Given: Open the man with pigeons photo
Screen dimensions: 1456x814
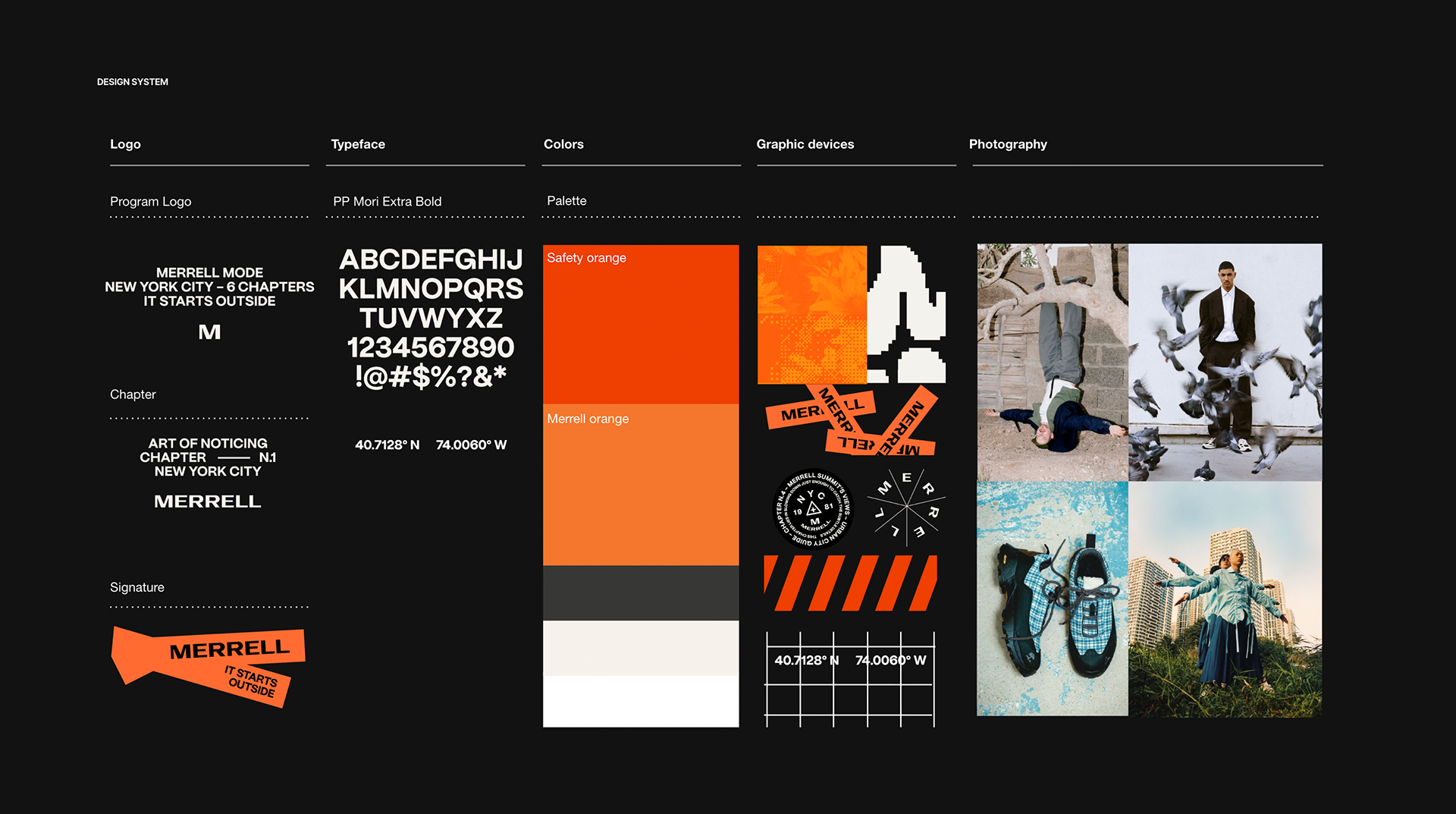Looking at the screenshot, I should tap(1225, 362).
